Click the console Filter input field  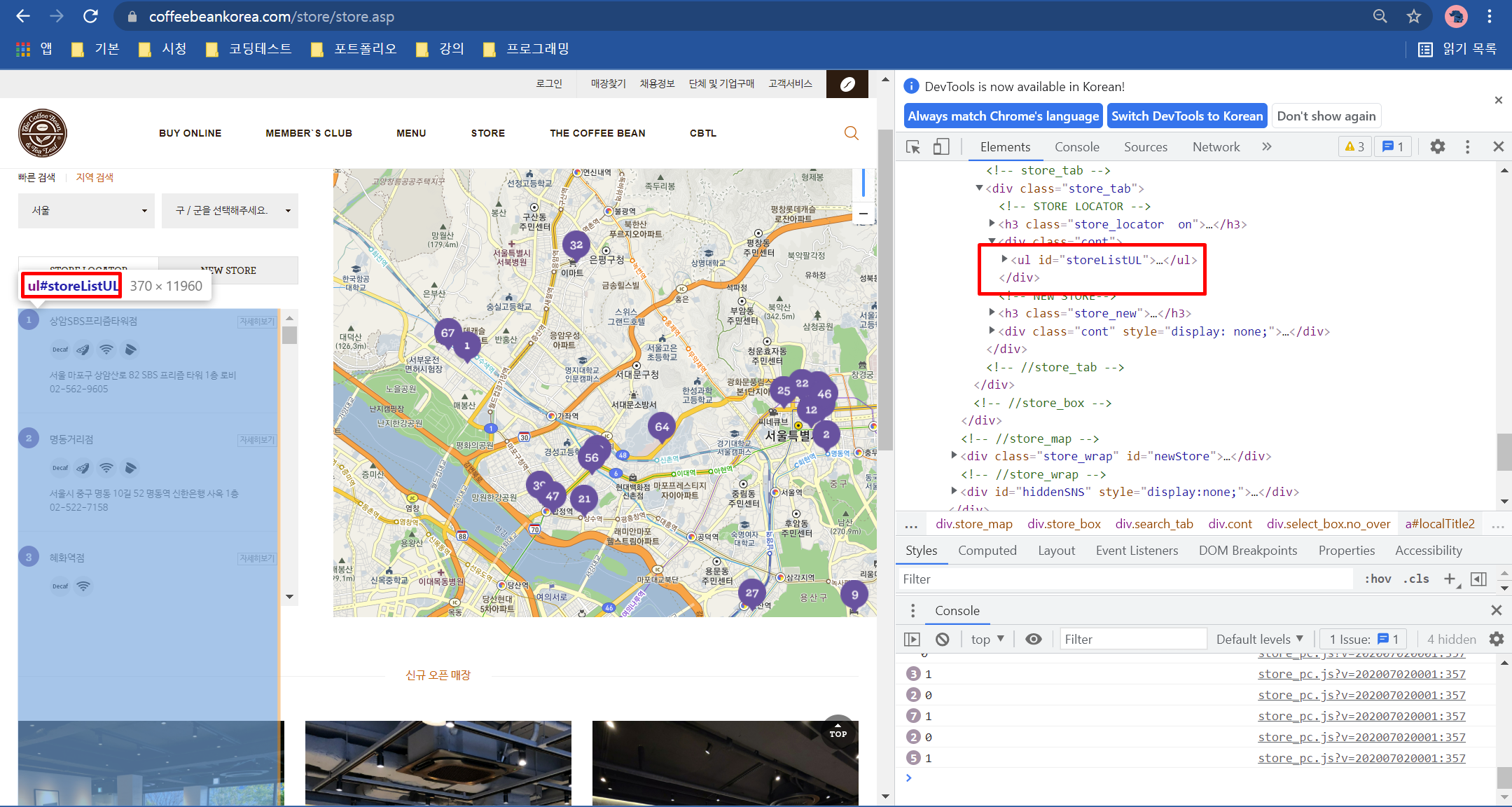pos(1132,639)
